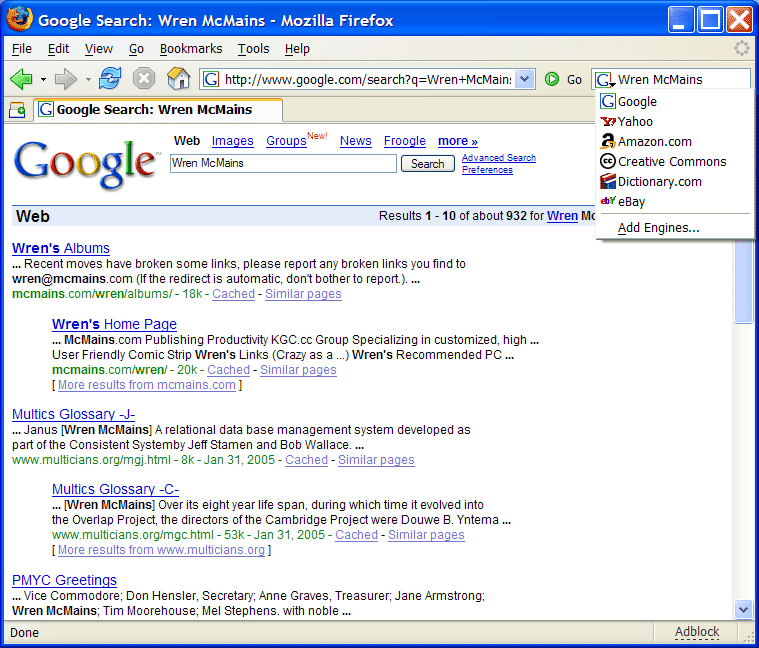The width and height of the screenshot is (759, 648).
Task: Click the Done status bar text
Action: (x=24, y=633)
